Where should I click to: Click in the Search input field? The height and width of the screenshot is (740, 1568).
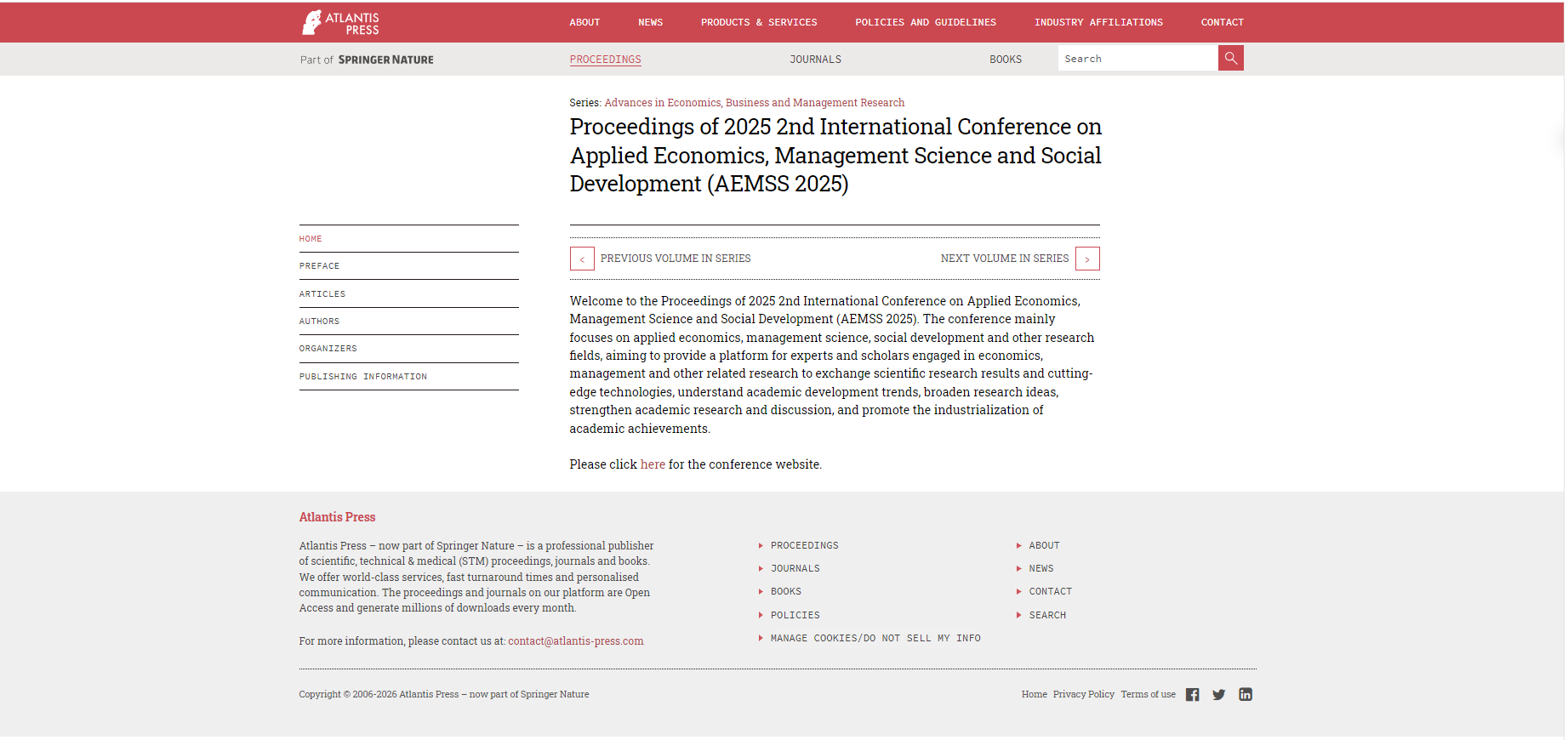point(1137,59)
